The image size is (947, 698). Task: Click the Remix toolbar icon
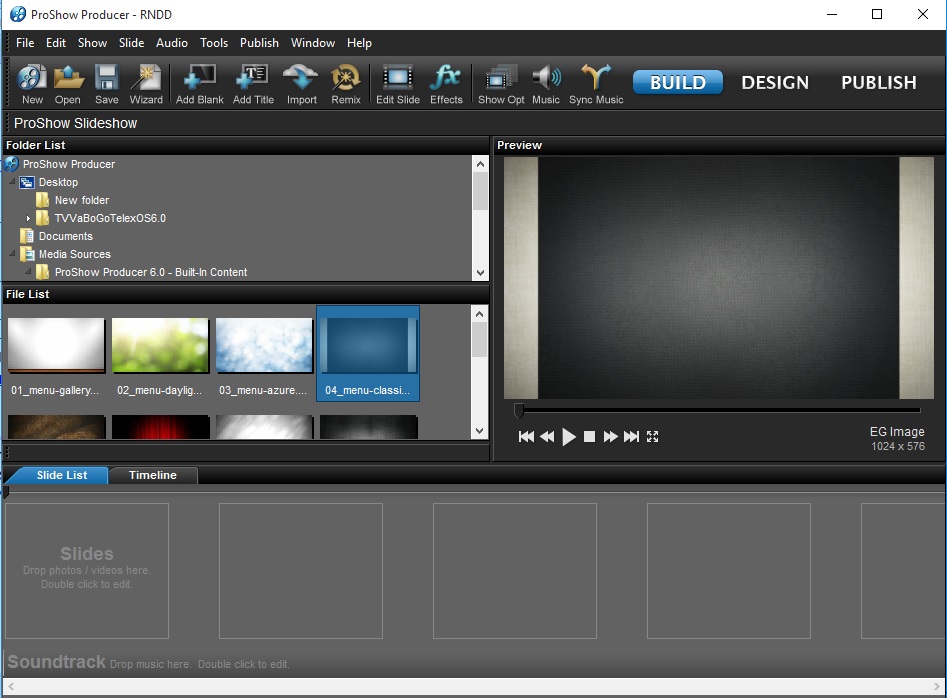click(x=345, y=85)
